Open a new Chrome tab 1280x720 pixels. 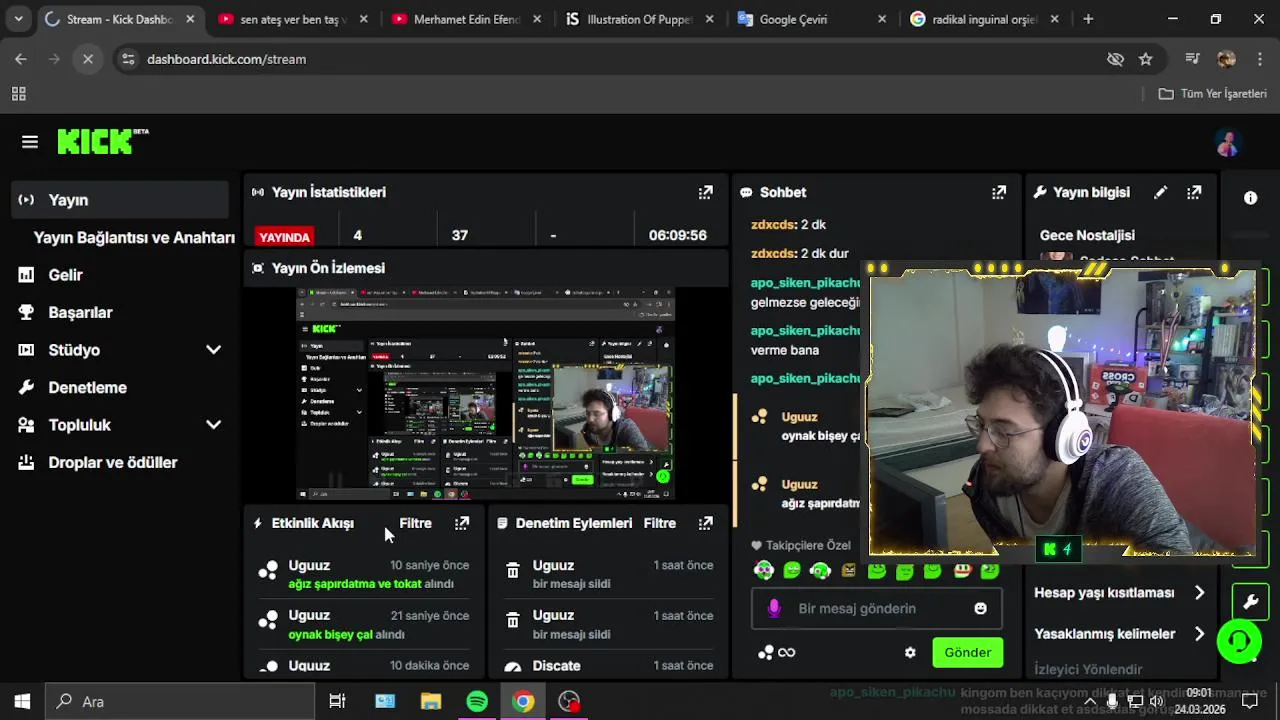point(1088,19)
